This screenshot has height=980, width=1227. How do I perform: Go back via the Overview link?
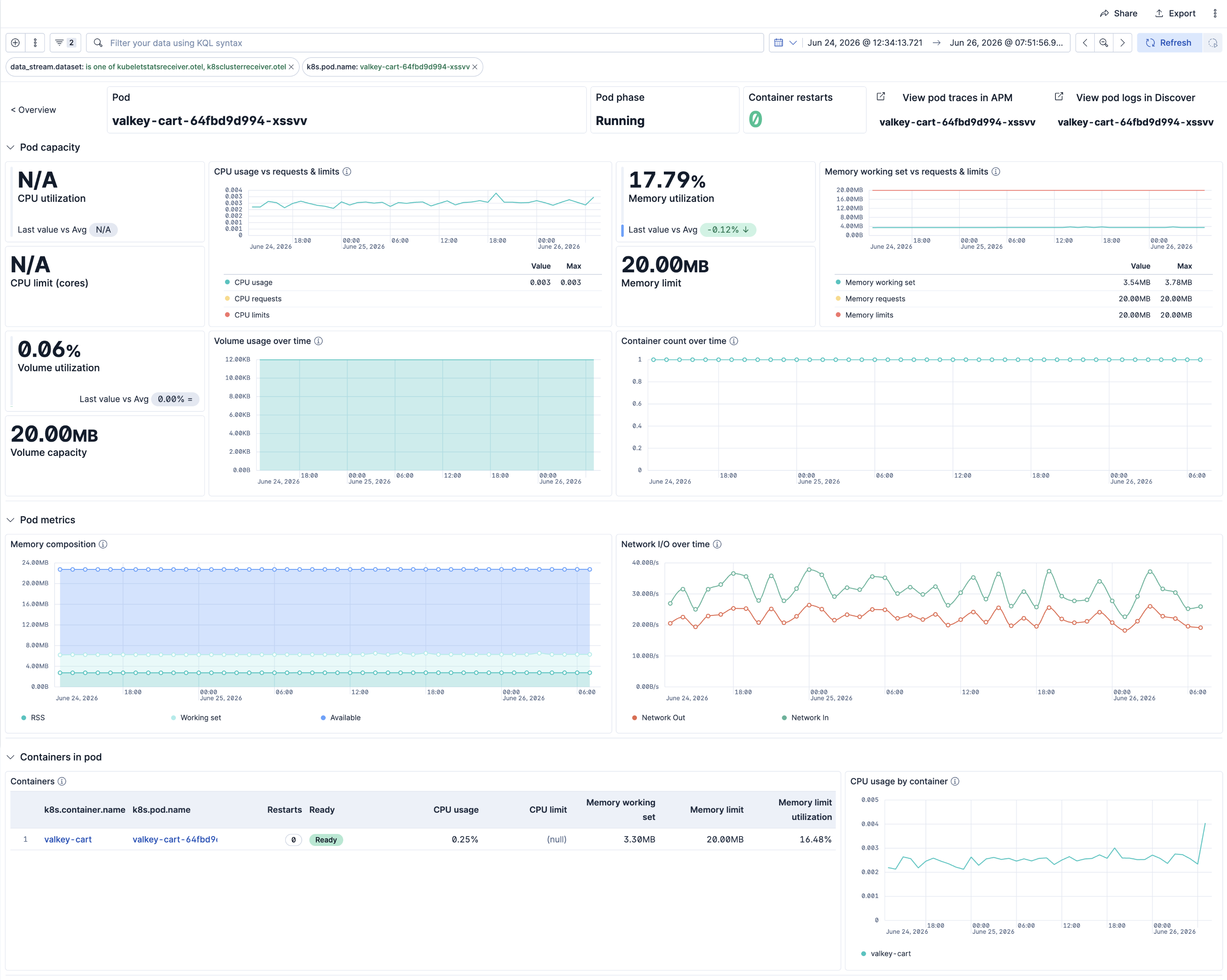pyautogui.click(x=34, y=110)
